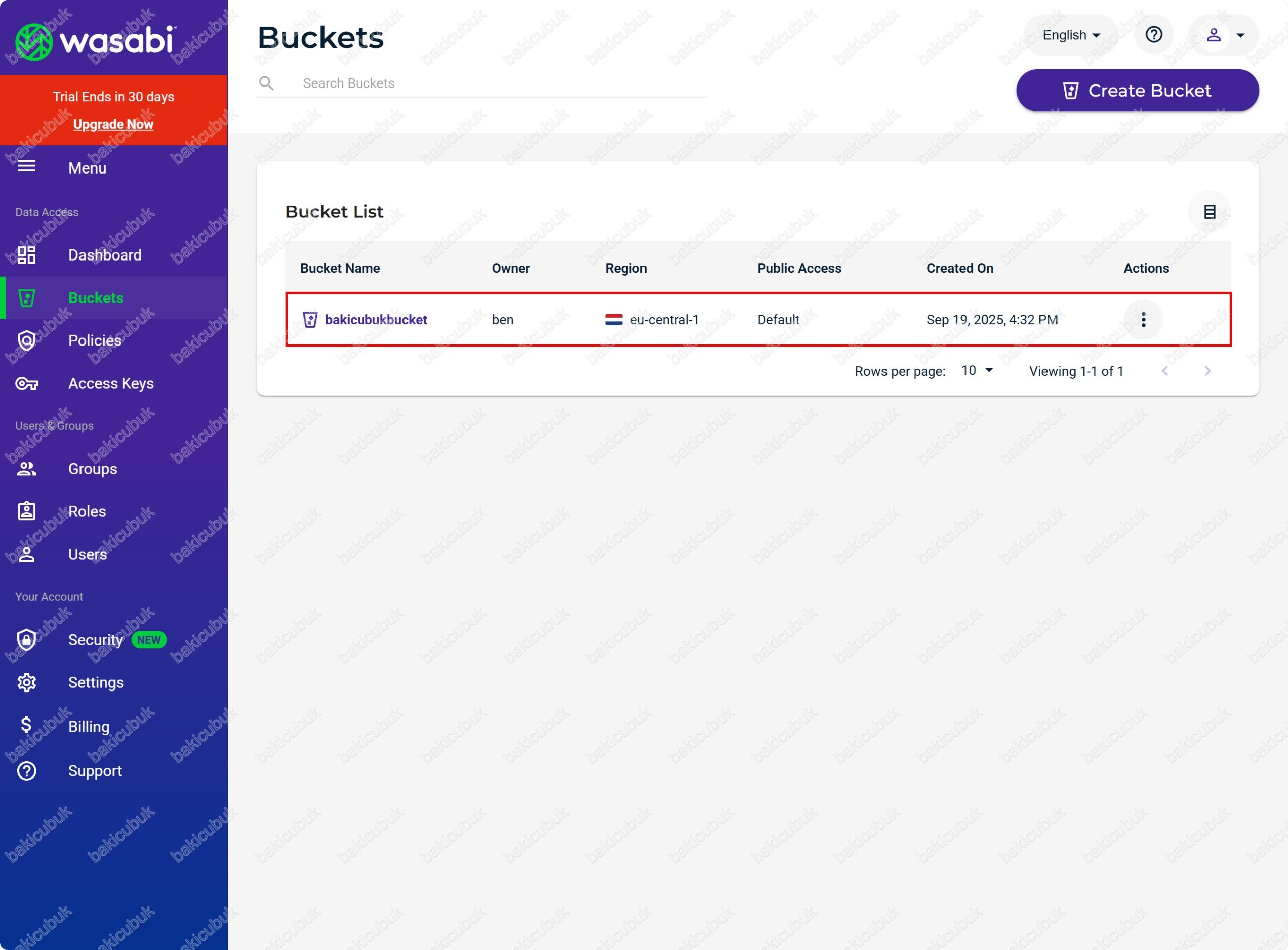Image resolution: width=1288 pixels, height=950 pixels.
Task: Click the Upgrade Now link
Action: point(113,124)
